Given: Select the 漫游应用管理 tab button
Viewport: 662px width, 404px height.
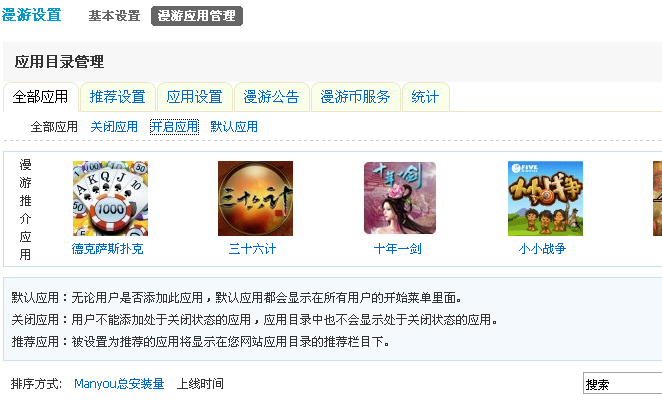Looking at the screenshot, I should pos(197,16).
